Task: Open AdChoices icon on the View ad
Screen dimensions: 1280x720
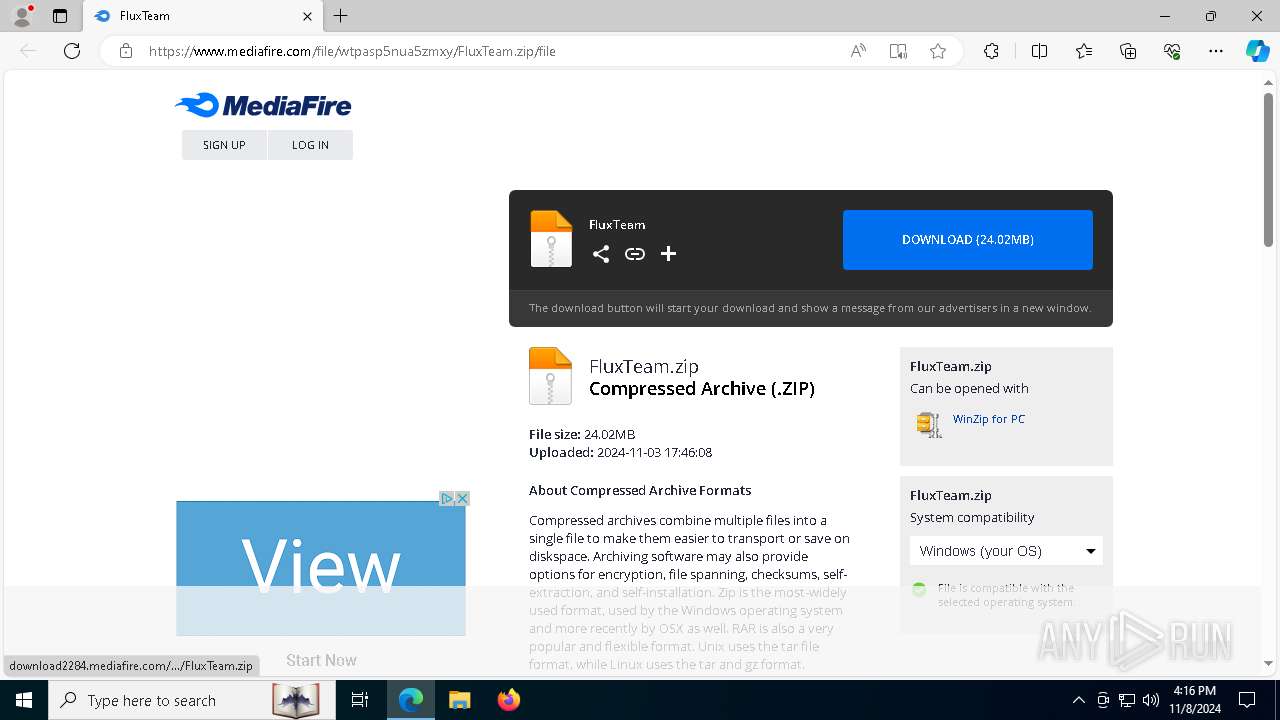Action: [x=447, y=498]
